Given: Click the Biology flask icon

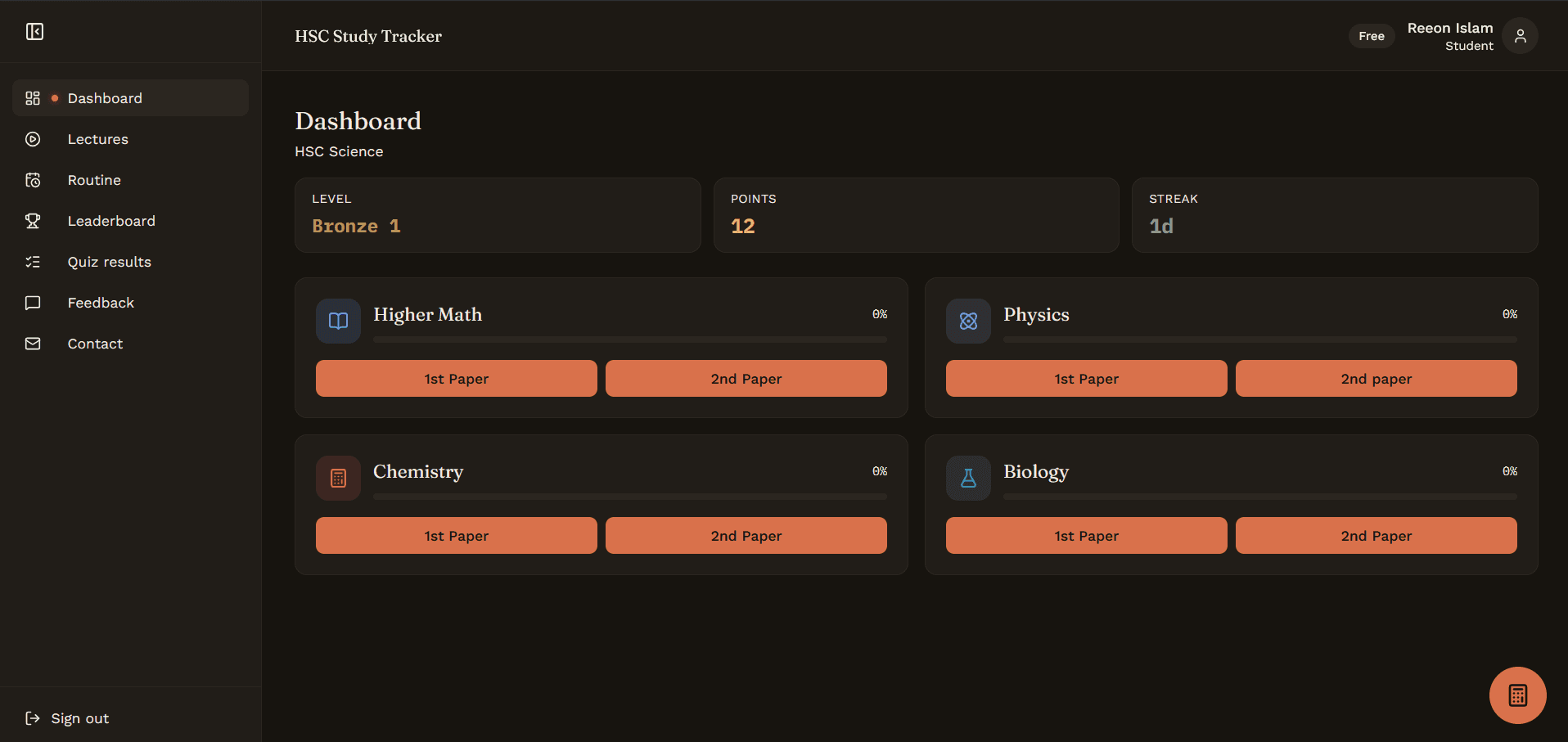Looking at the screenshot, I should tap(968, 478).
